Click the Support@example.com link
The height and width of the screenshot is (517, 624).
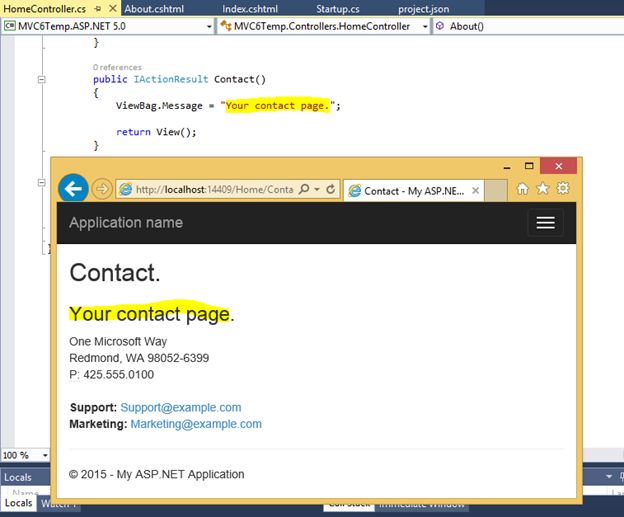181,408
